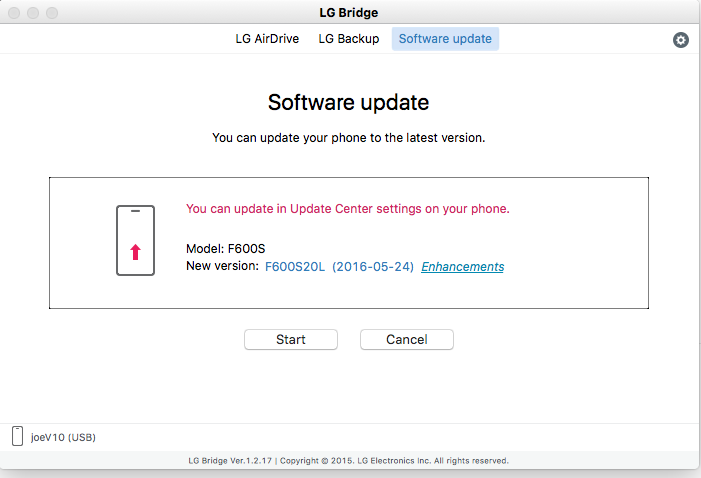Cancel the software update
The image size is (701, 478).
pos(407,339)
